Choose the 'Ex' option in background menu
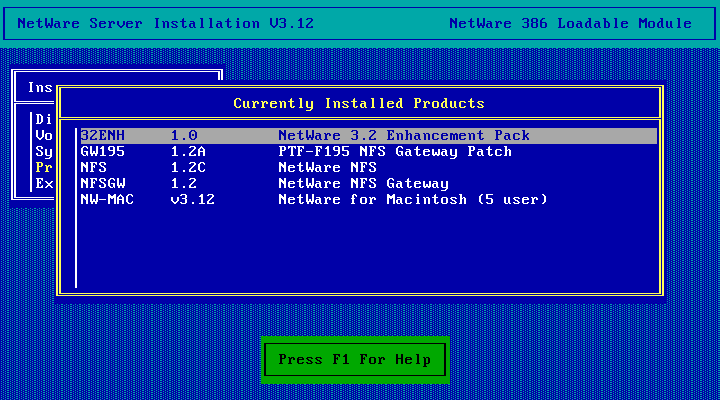 click(x=44, y=184)
